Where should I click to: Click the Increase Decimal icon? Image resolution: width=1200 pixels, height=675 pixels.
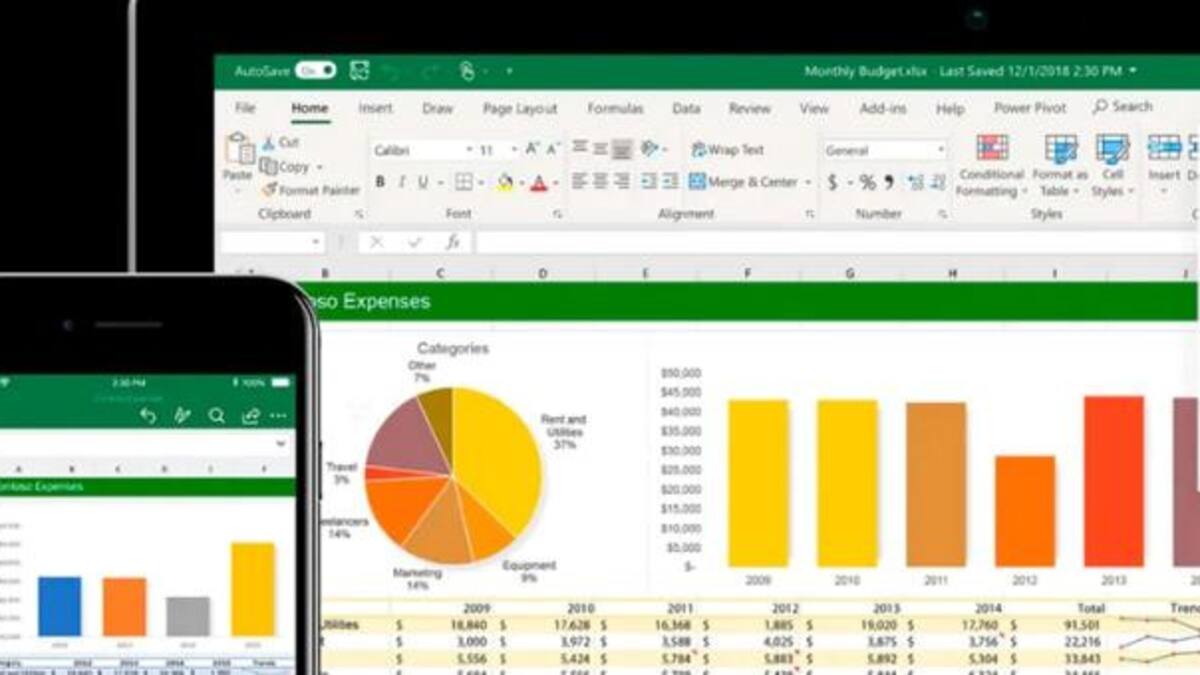(915, 182)
